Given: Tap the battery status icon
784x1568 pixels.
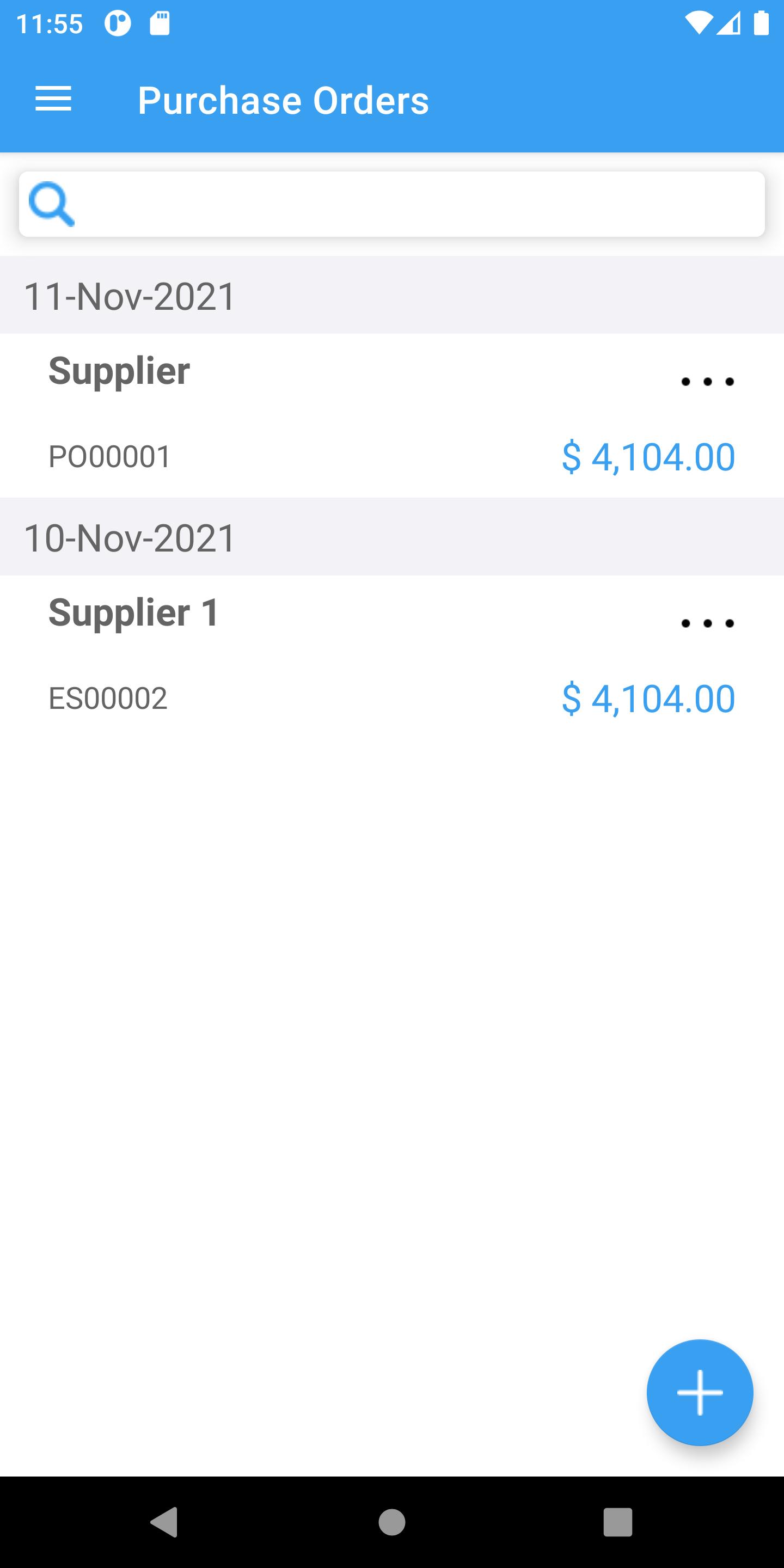Looking at the screenshot, I should [761, 24].
